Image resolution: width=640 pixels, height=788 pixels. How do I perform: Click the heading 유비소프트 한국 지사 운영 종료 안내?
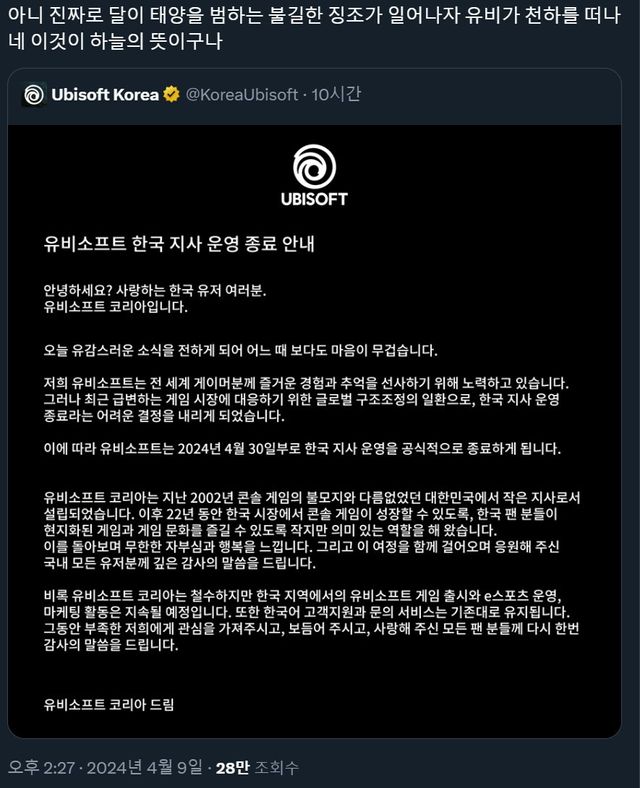click(x=179, y=244)
